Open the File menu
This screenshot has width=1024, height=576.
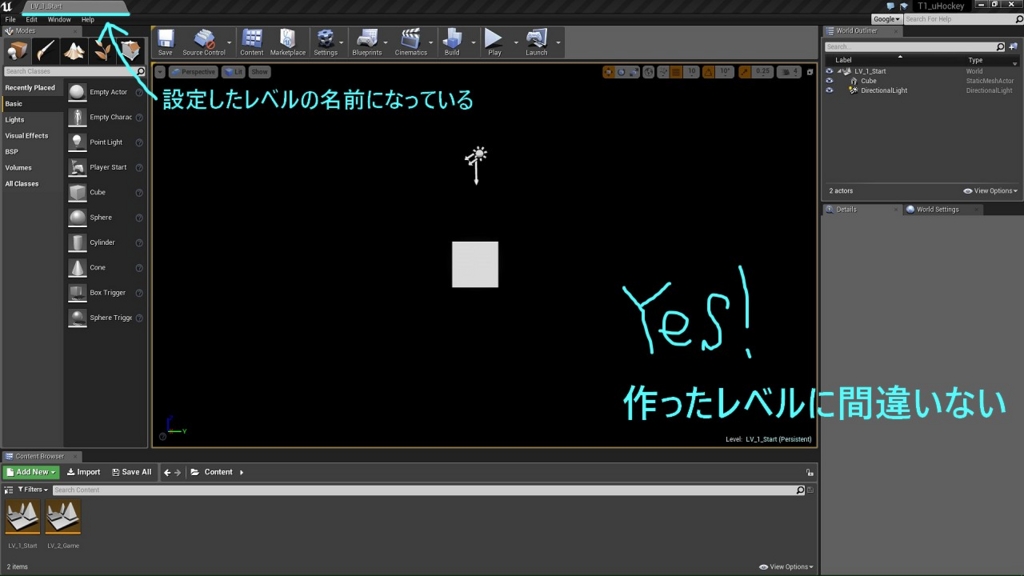pos(10,20)
